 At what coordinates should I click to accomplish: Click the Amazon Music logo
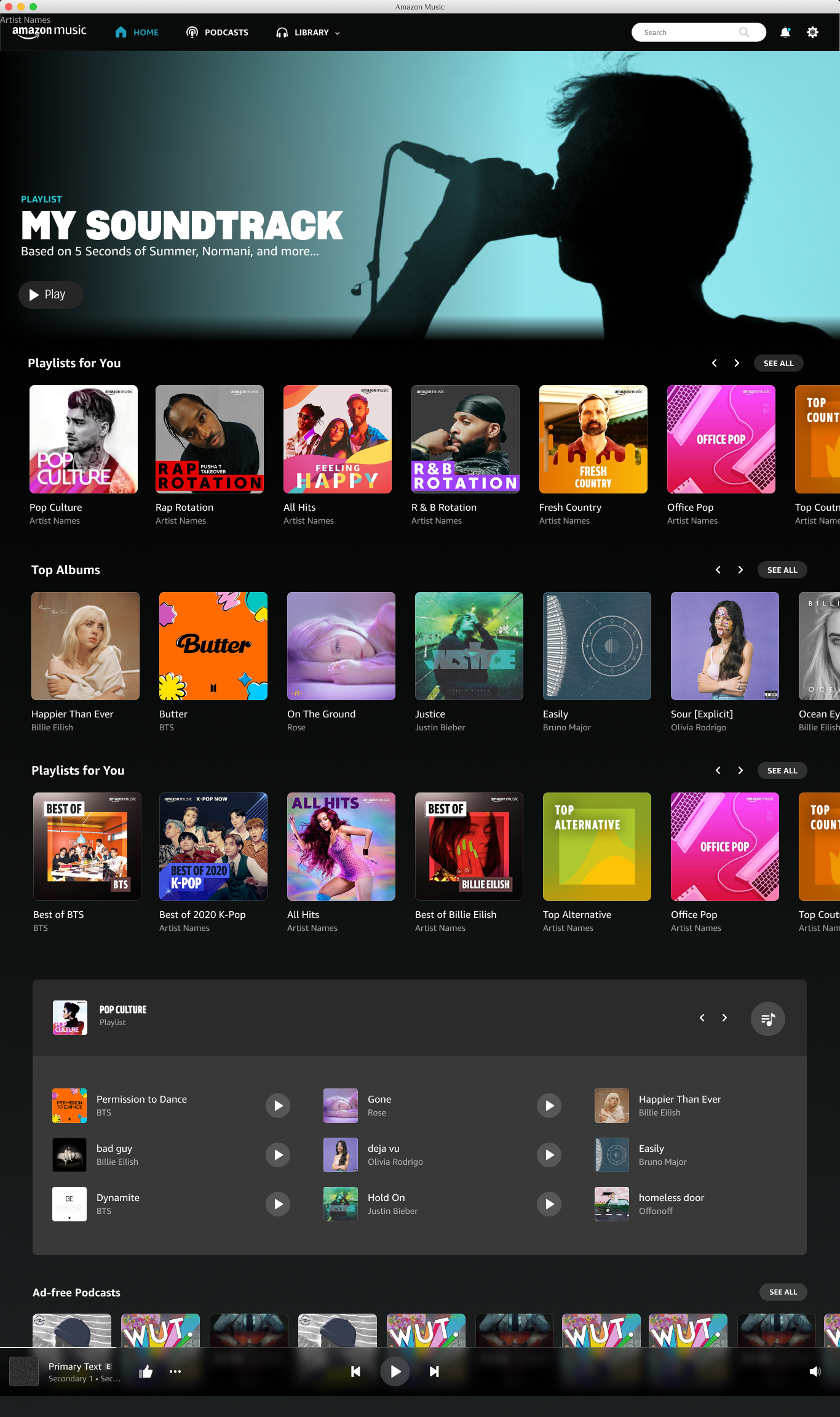coord(49,31)
